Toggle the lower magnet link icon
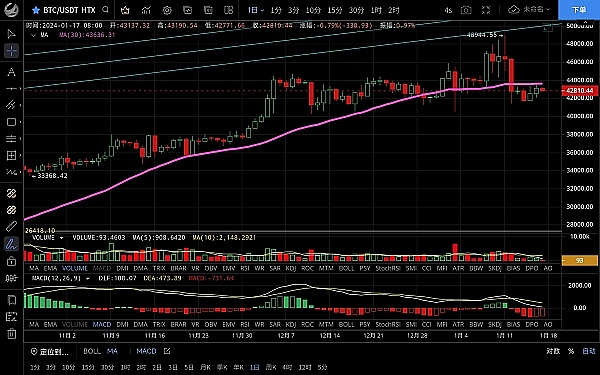 coord(11,210)
